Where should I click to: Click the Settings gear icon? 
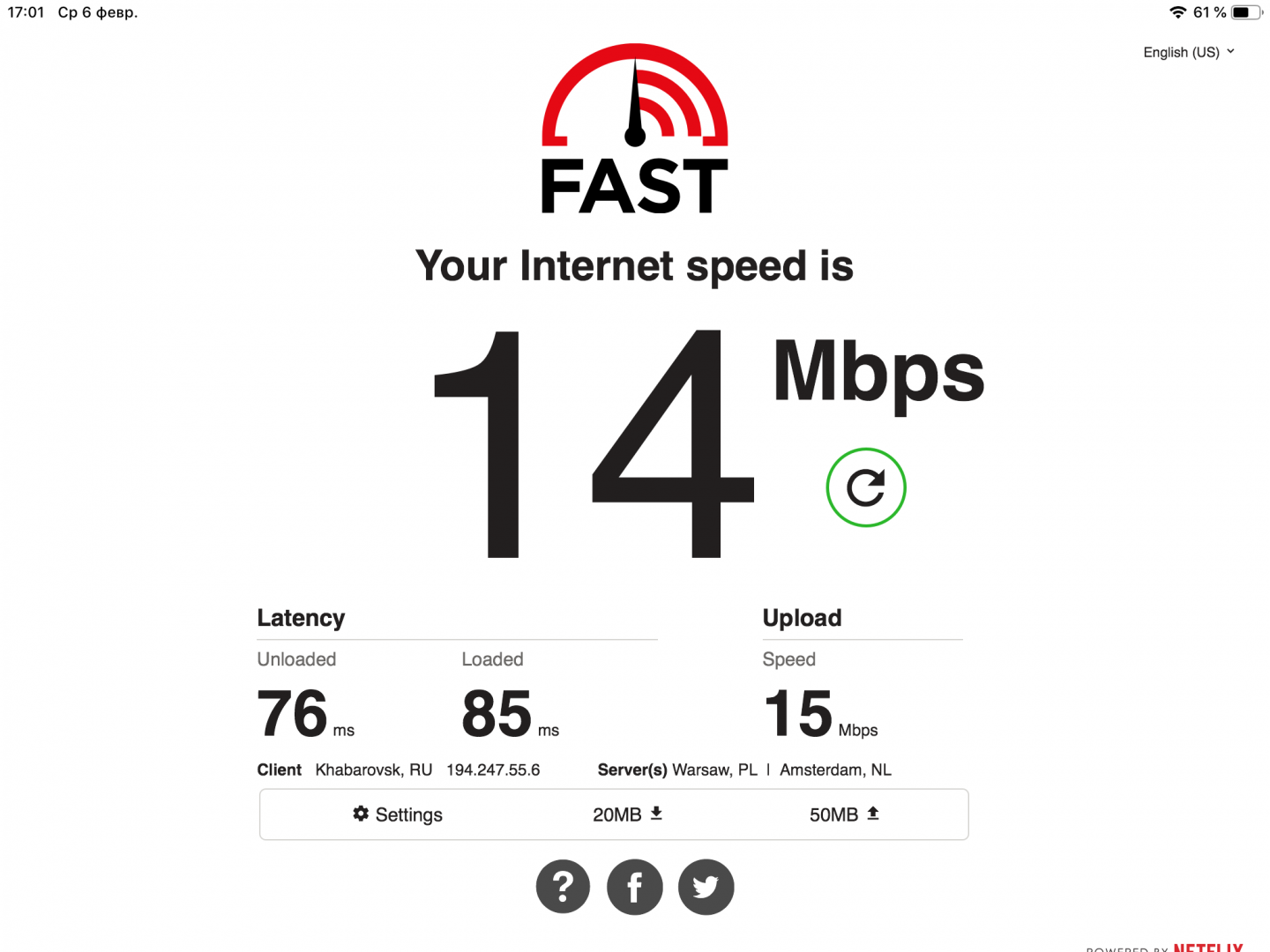(361, 814)
